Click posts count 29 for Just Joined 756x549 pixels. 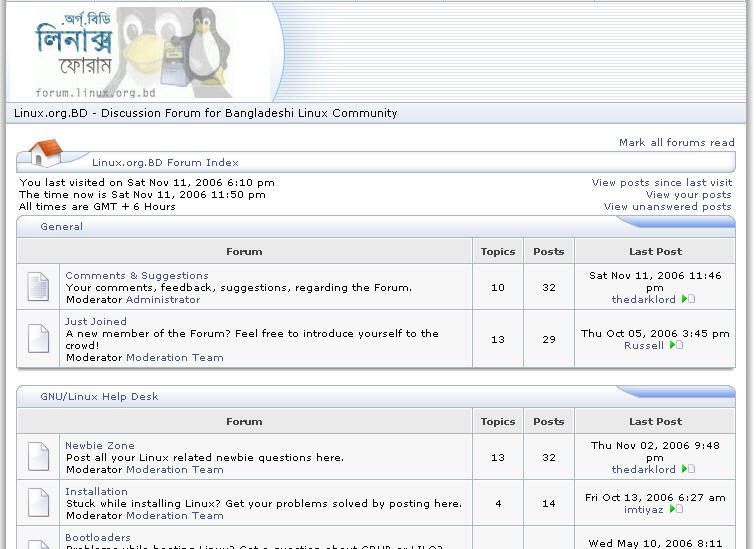coord(549,339)
